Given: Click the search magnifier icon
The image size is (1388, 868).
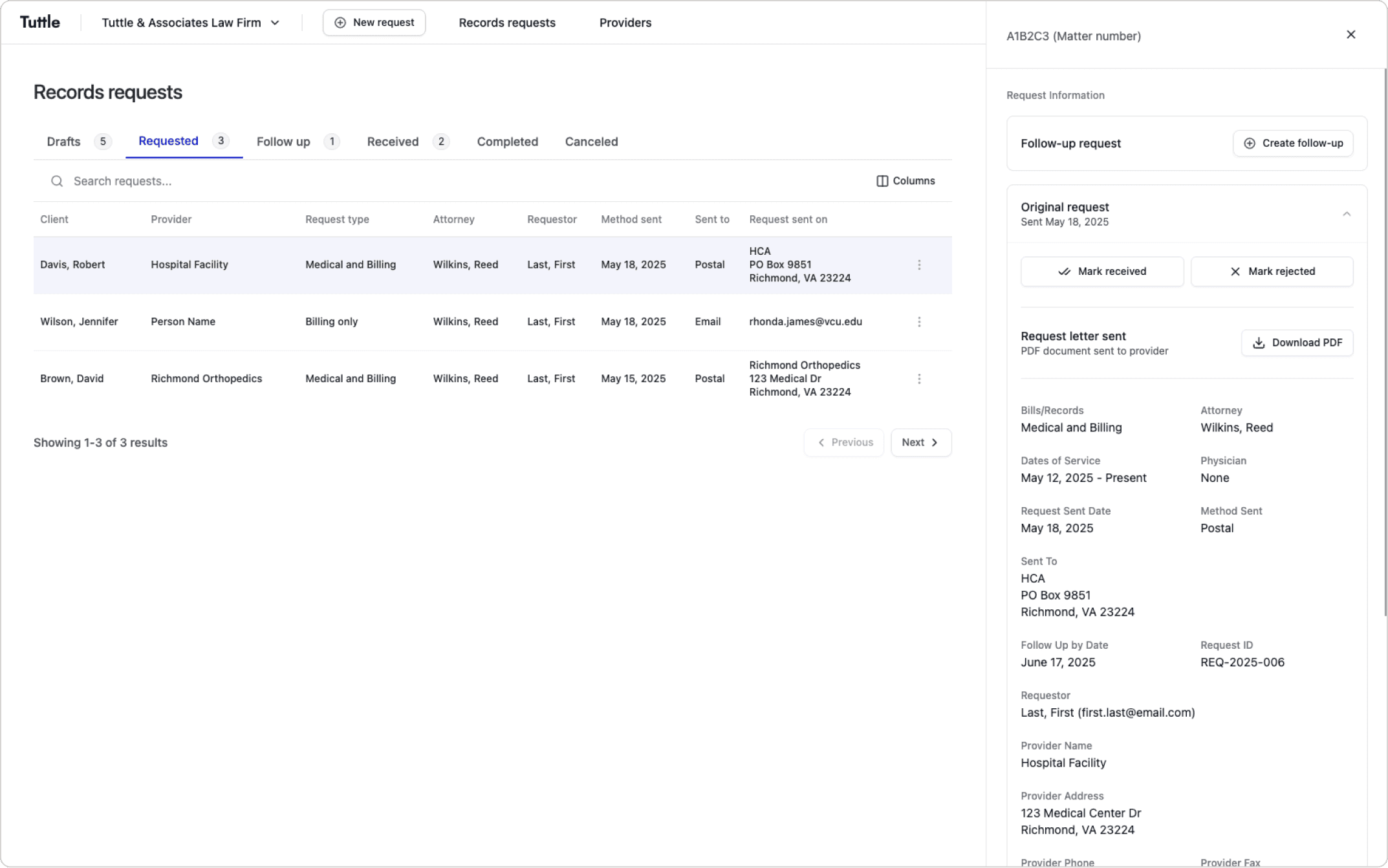Looking at the screenshot, I should [x=57, y=181].
